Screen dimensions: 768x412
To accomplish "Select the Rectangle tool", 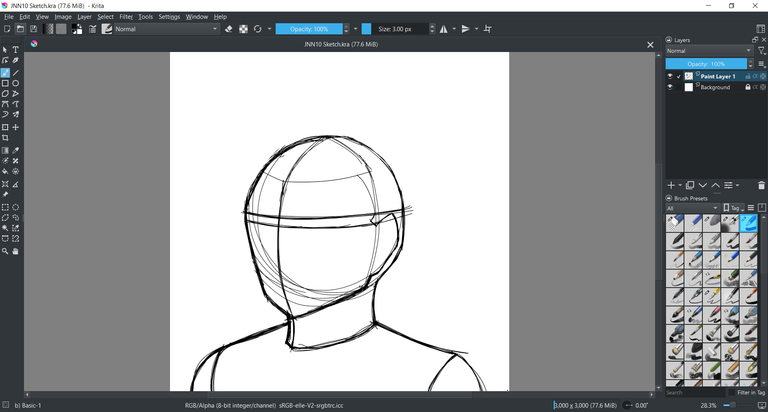I will click(5, 83).
